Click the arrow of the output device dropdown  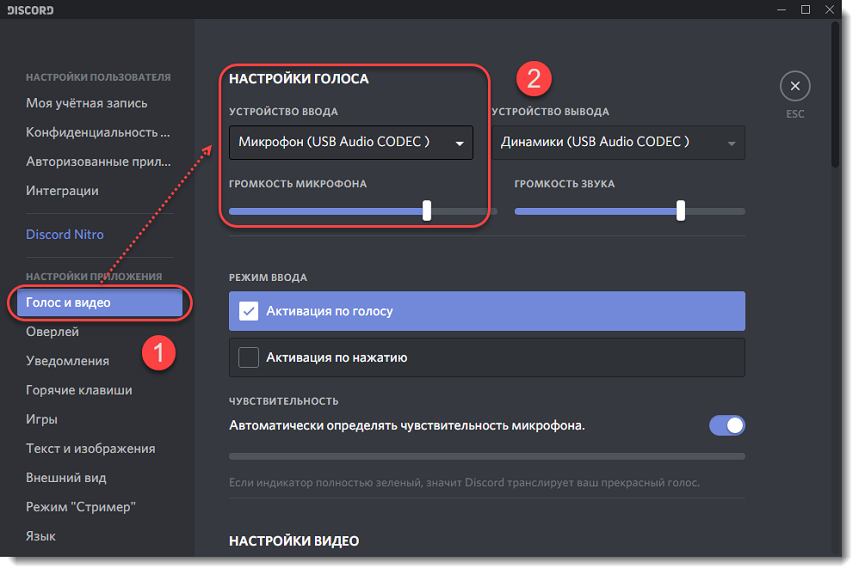(x=731, y=144)
